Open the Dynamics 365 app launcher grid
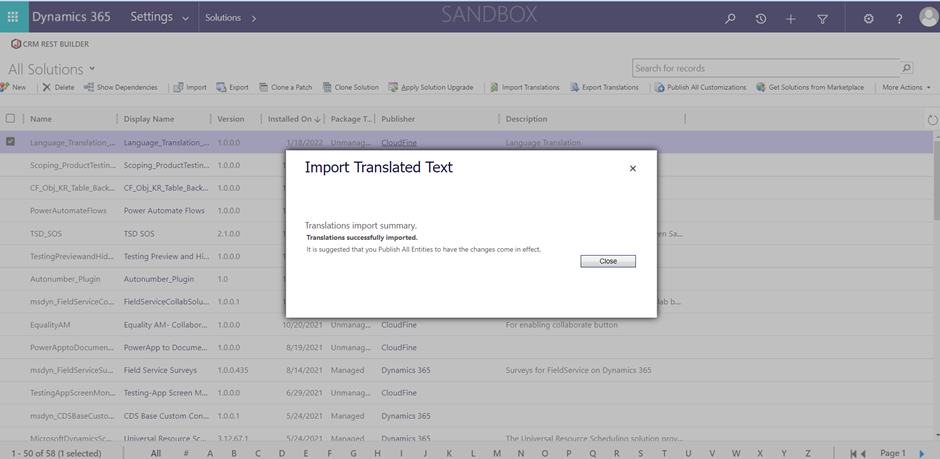Image resolution: width=940 pixels, height=459 pixels. coord(13,17)
